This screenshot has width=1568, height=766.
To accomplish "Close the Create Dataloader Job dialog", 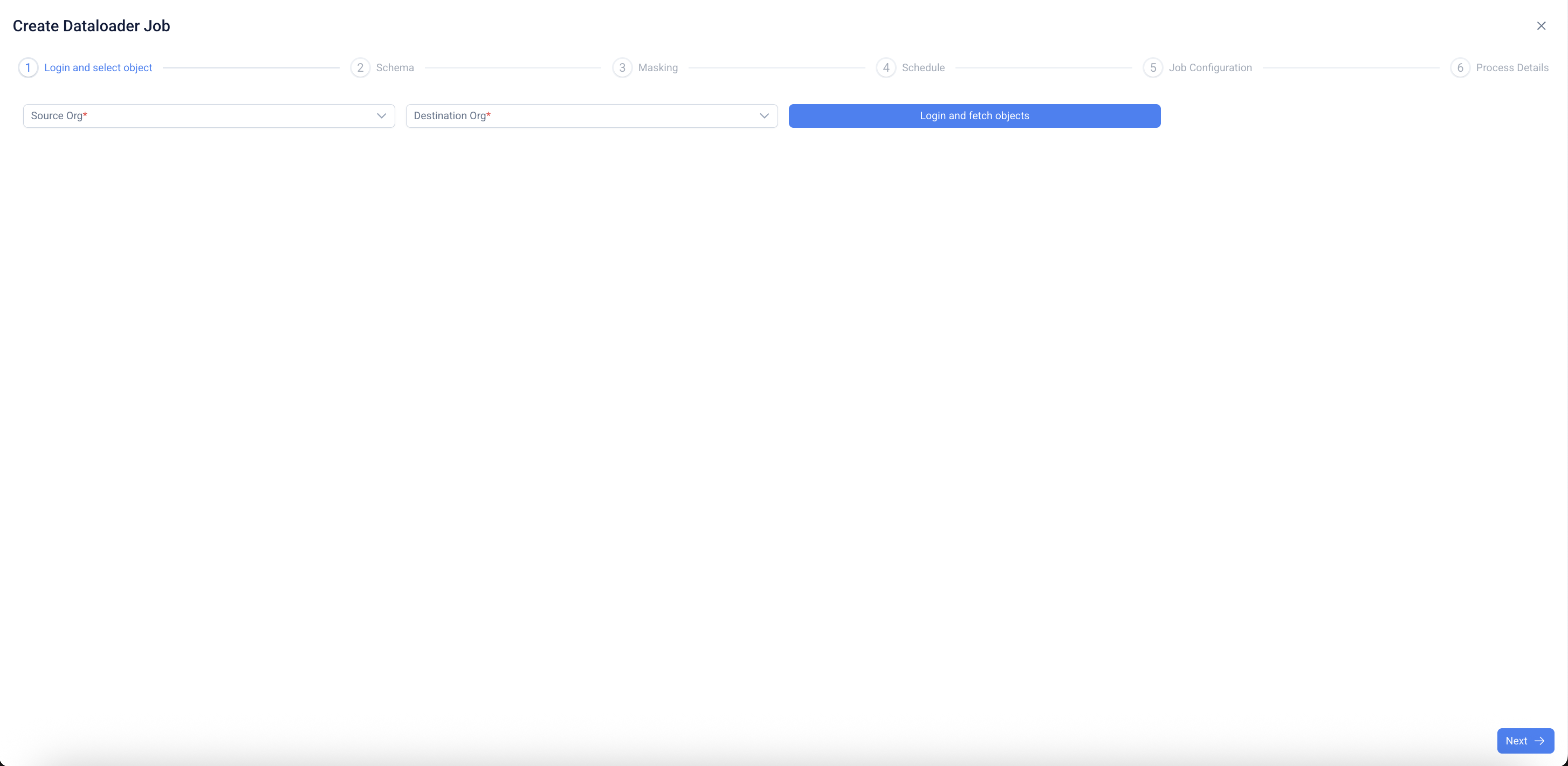I will (x=1541, y=25).
